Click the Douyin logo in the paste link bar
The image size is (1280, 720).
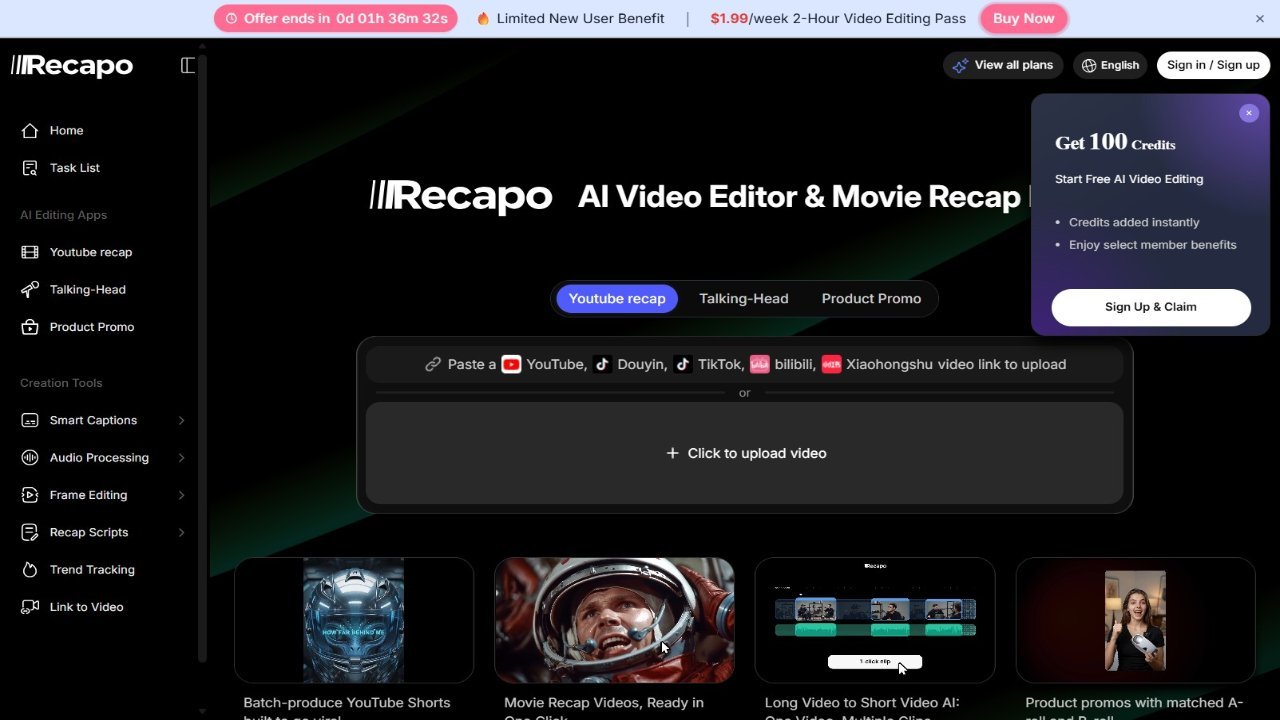(602, 364)
